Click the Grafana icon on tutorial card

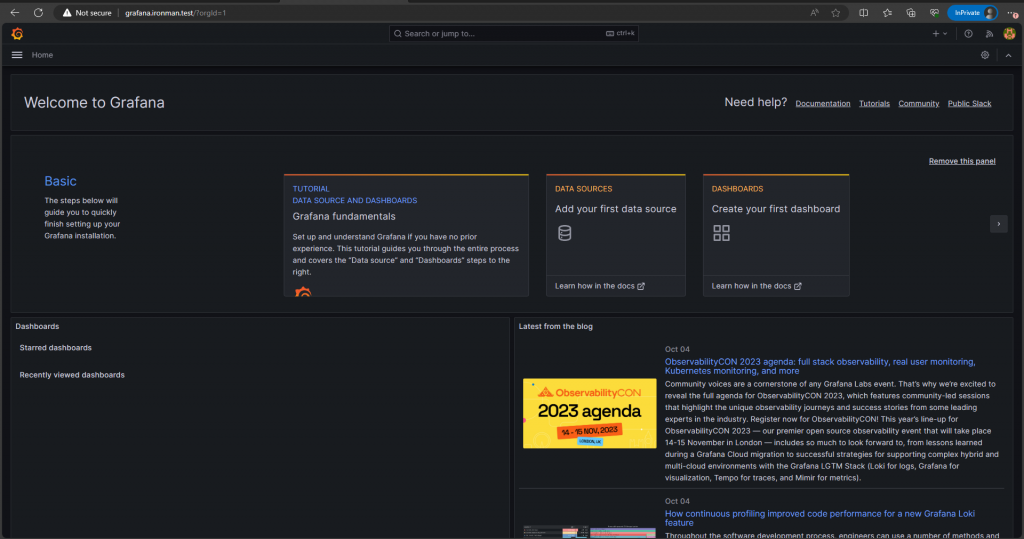pyautogui.click(x=303, y=292)
